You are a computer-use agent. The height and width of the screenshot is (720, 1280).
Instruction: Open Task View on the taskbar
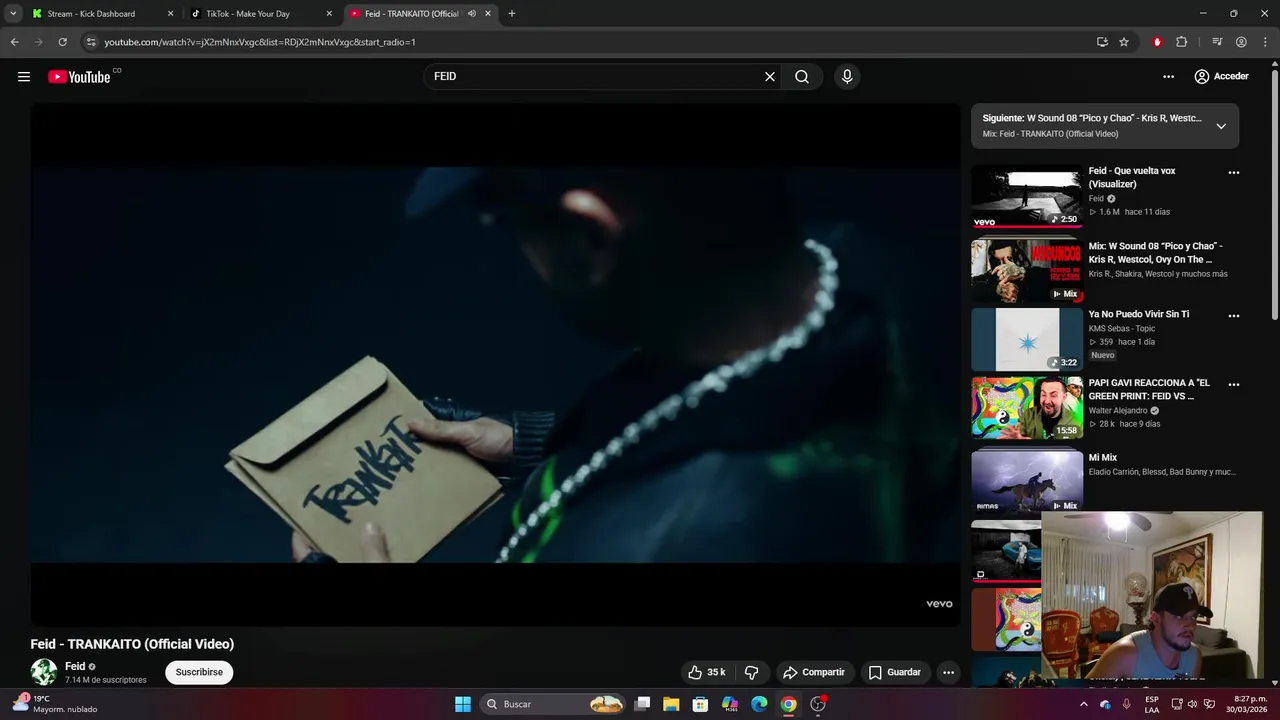point(642,704)
